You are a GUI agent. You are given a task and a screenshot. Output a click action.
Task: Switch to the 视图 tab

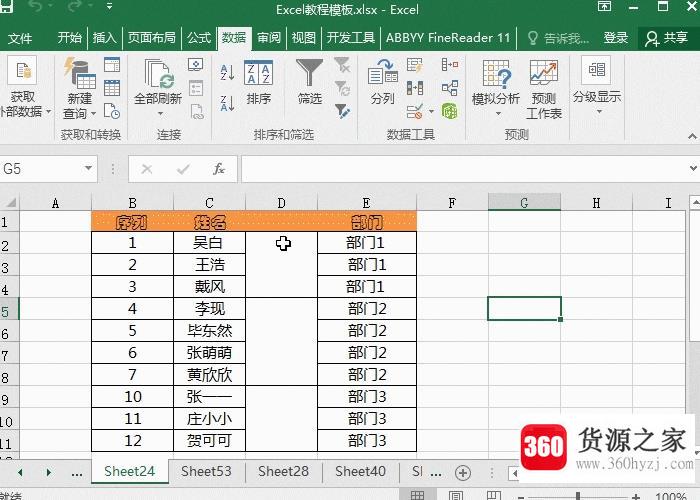pyautogui.click(x=304, y=38)
